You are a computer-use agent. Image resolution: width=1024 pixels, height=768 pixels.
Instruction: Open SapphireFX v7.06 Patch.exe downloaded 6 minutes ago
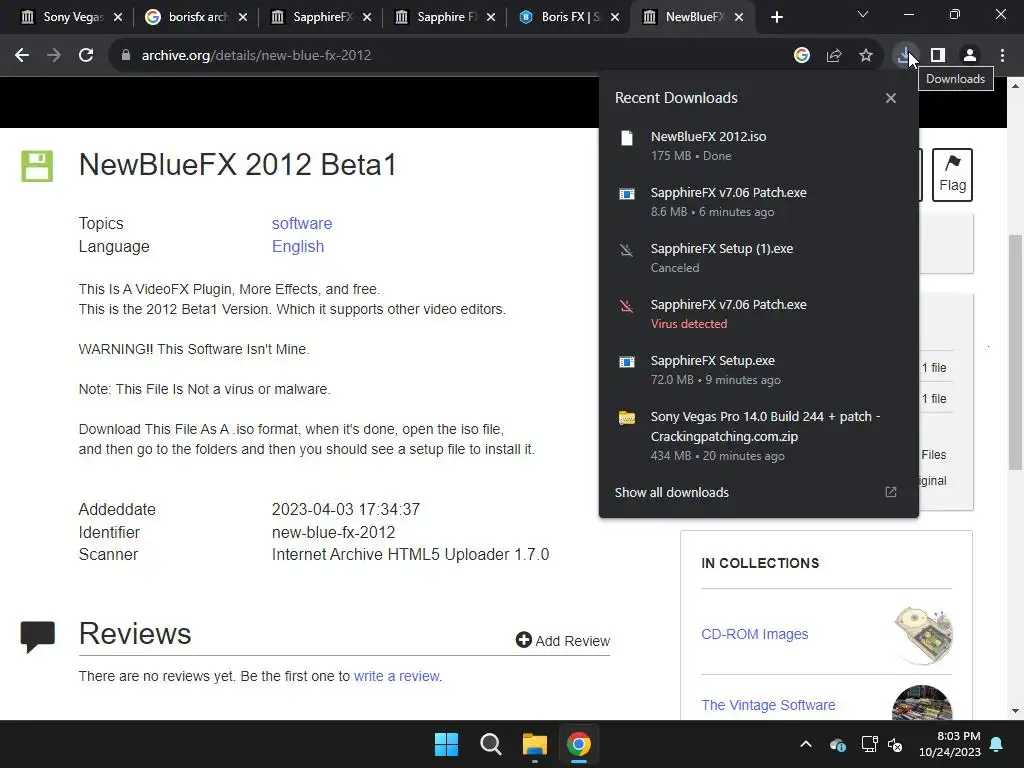[x=758, y=202]
